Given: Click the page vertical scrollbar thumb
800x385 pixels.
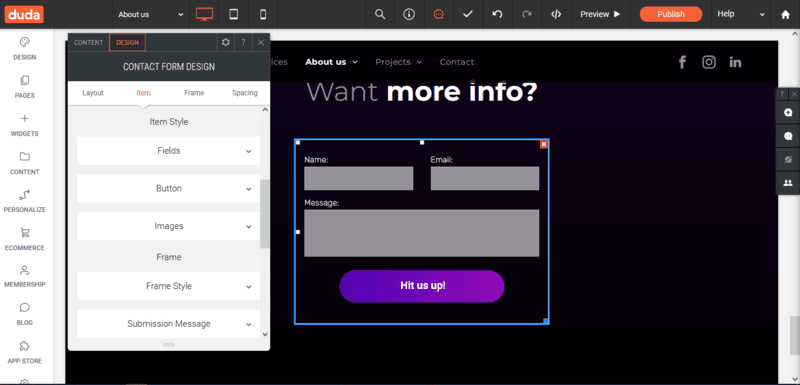Looking at the screenshot, I should point(794,336).
